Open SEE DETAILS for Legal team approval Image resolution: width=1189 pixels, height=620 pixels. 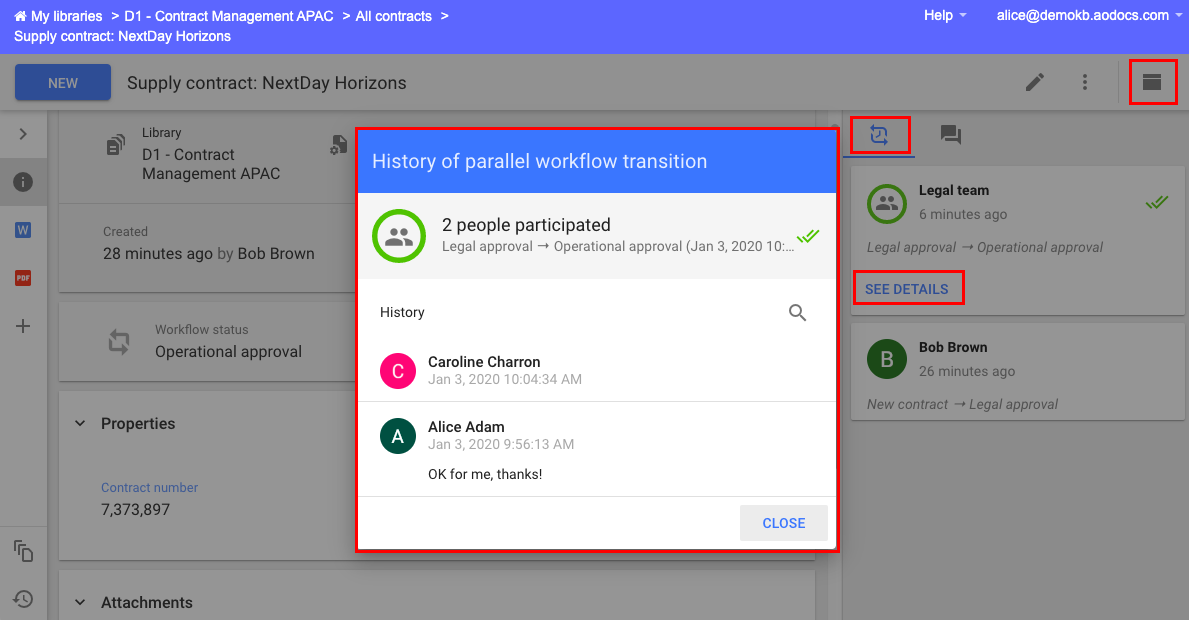(x=908, y=287)
